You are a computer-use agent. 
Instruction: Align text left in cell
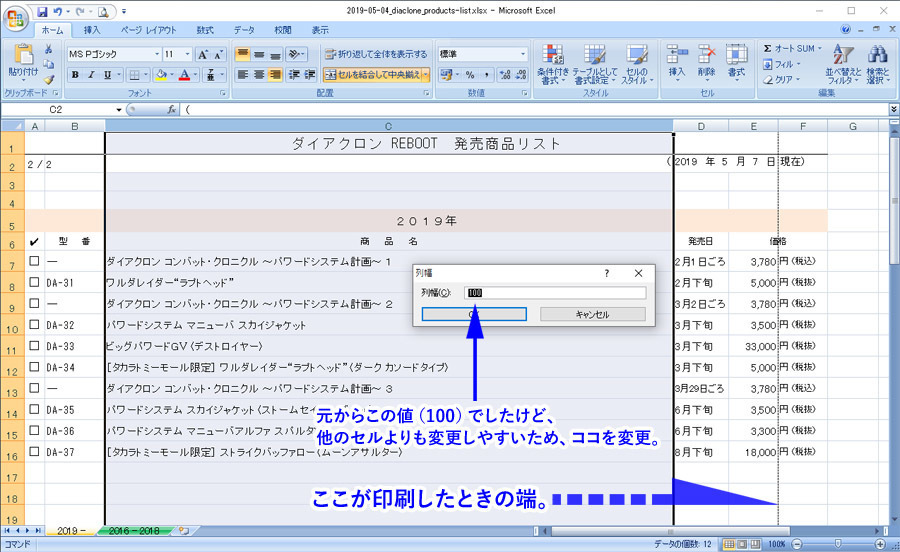click(x=243, y=75)
